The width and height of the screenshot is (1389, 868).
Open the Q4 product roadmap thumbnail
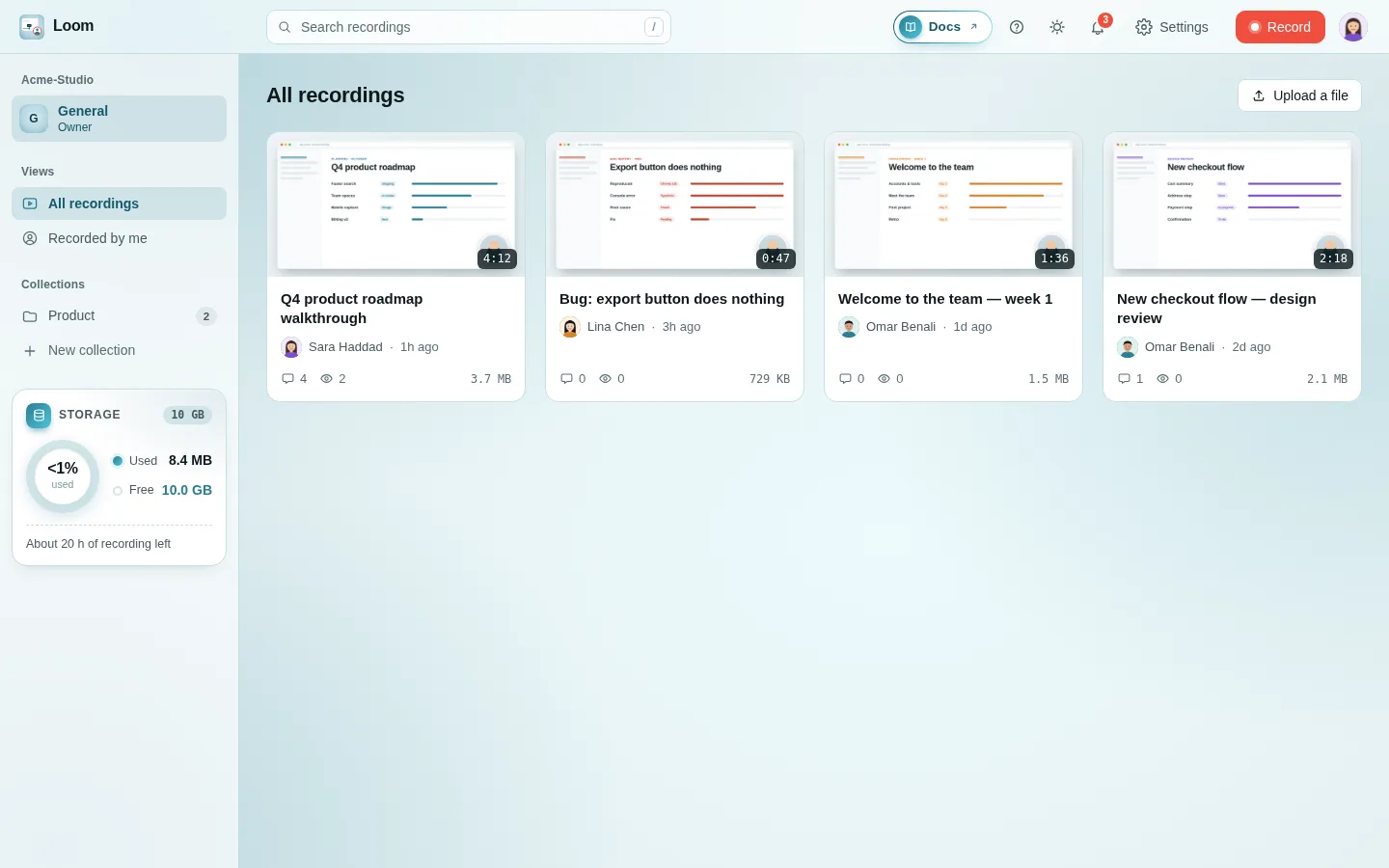pos(395,204)
